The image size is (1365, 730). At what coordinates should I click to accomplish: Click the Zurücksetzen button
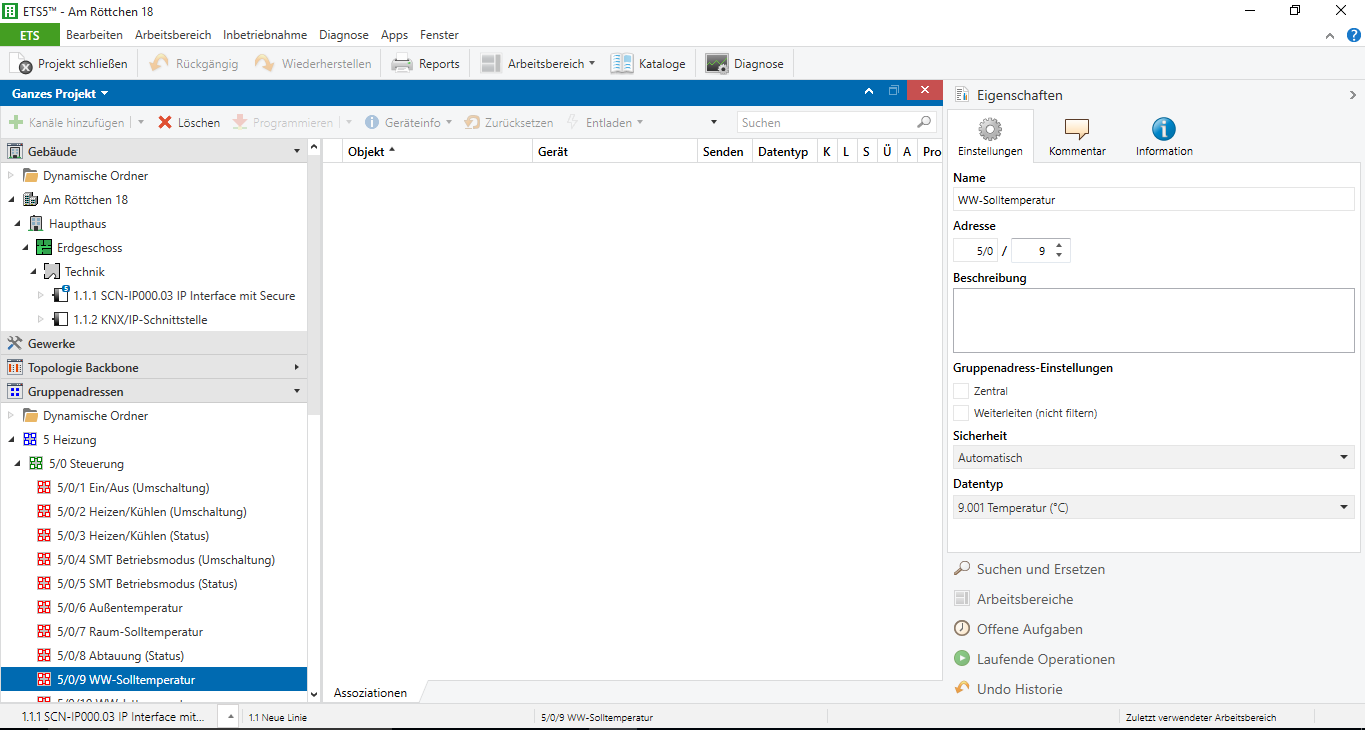tap(508, 122)
